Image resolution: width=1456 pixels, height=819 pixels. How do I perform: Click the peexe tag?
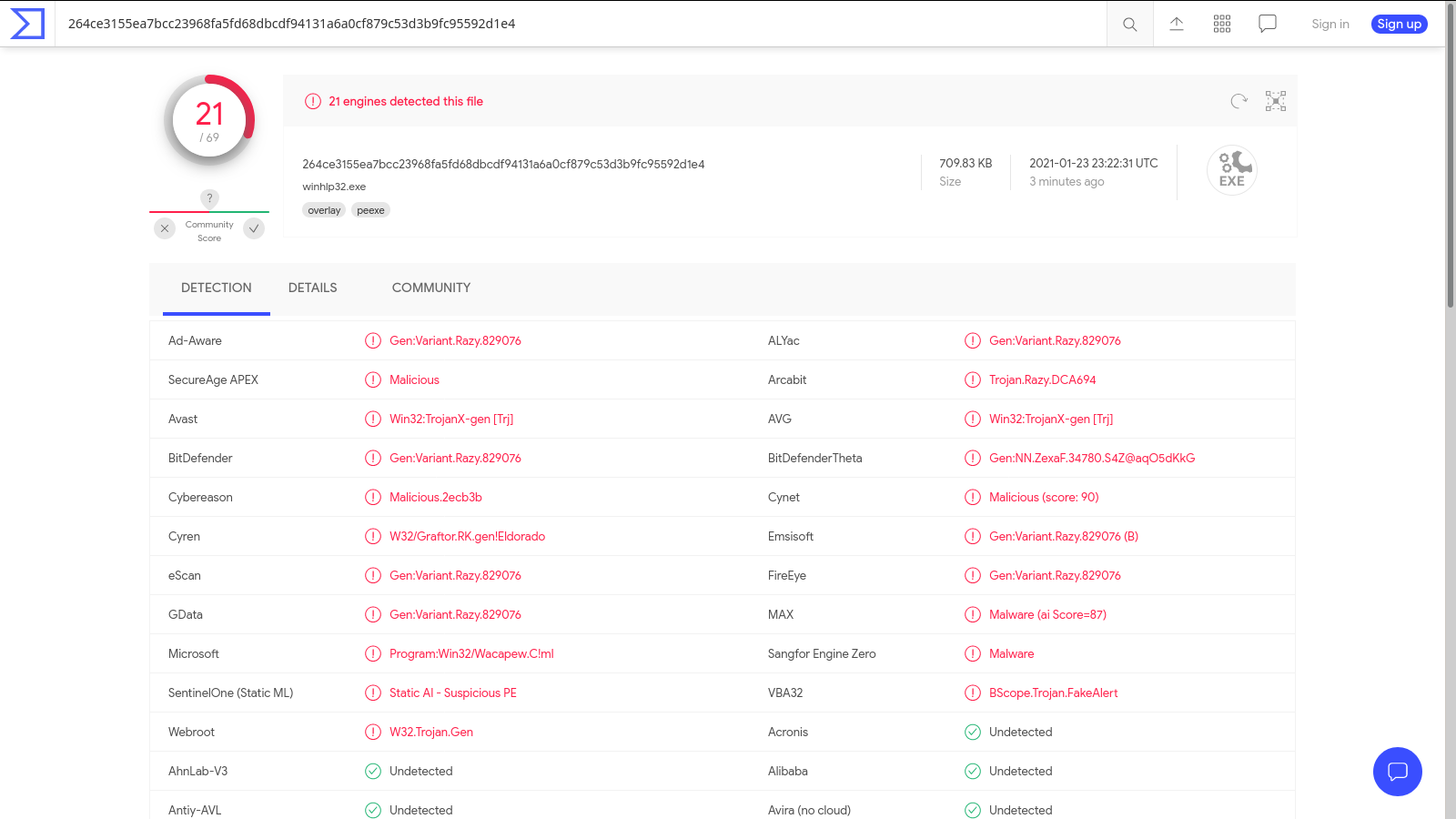(370, 210)
